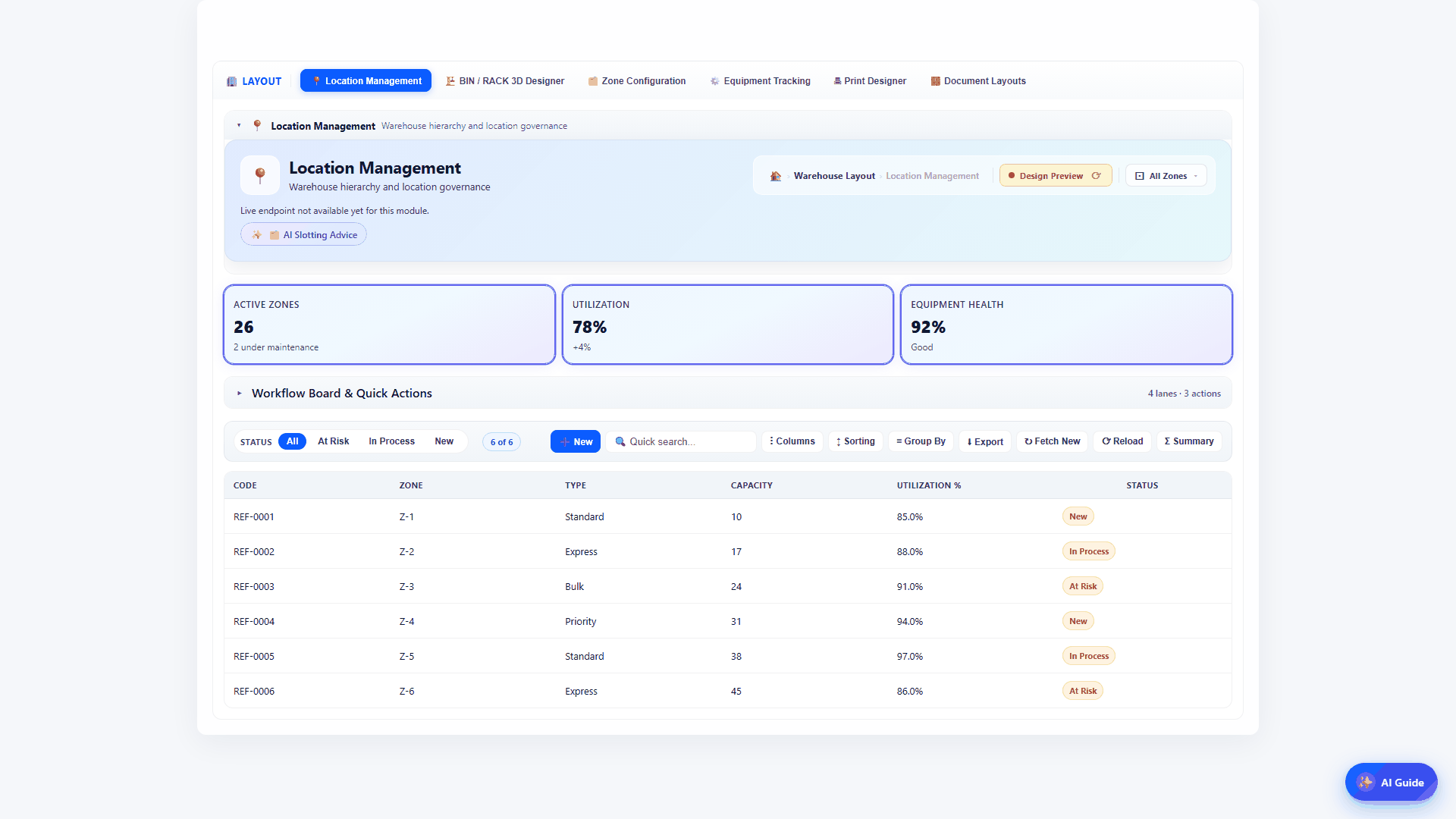Click the At Risk badge in REF-0006 row
Screen dimensions: 1456x819
tap(1083, 691)
